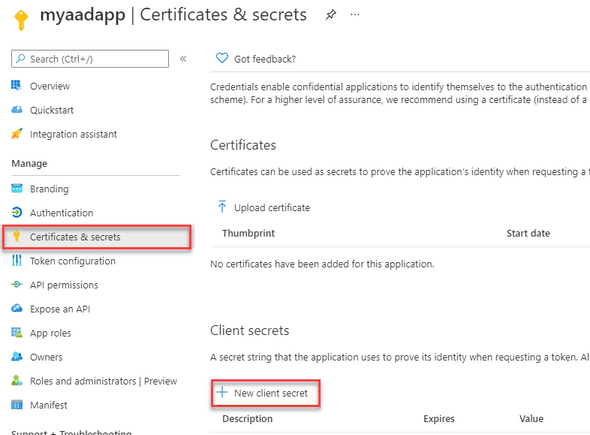Open the ellipsis more options menu
The height and width of the screenshot is (435, 590).
355,15
